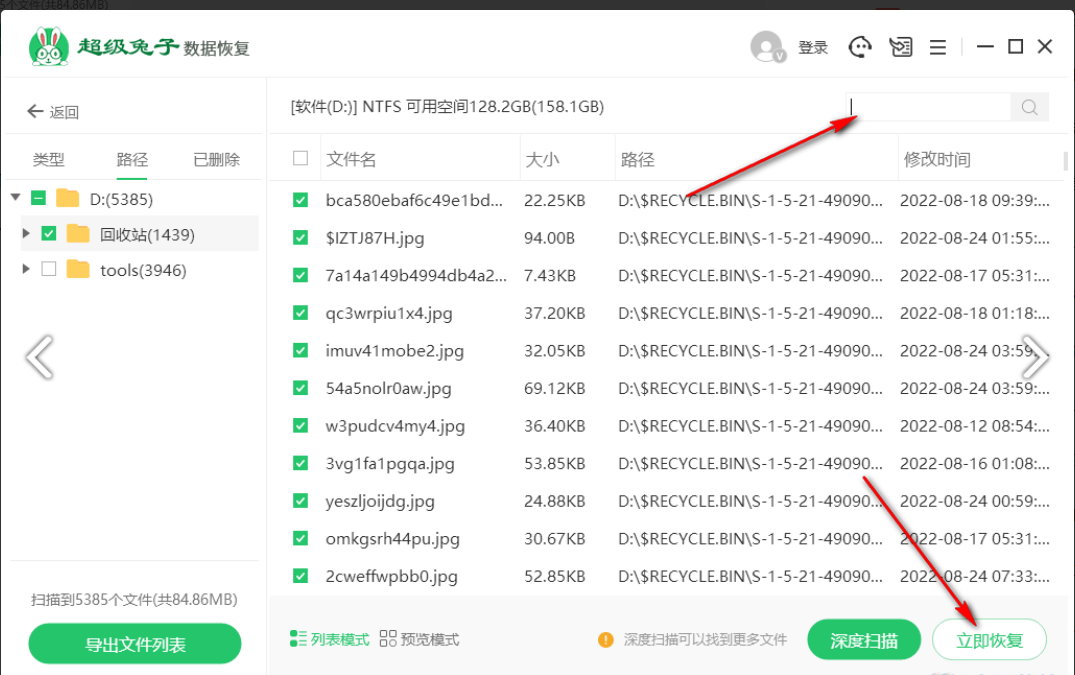This screenshot has width=1075, height=675.
Task: Uncheck imuv41mobe2.jpg checkbox
Action: click(x=300, y=351)
